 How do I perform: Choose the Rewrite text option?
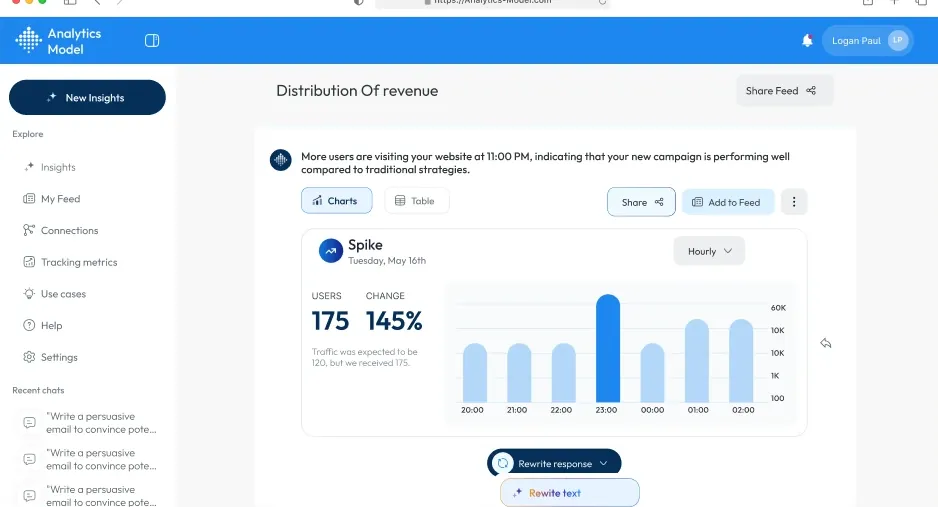tap(570, 493)
